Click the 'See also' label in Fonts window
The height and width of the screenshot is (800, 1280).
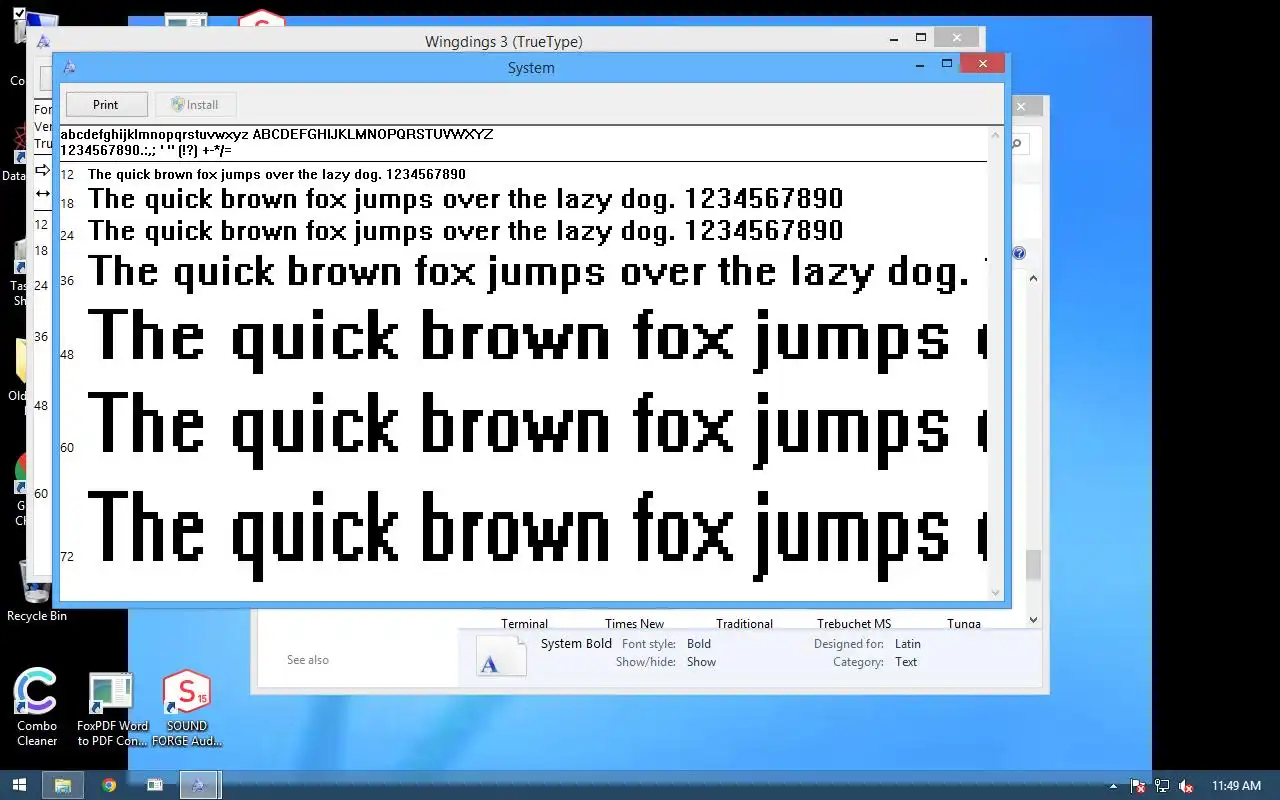pyautogui.click(x=308, y=660)
